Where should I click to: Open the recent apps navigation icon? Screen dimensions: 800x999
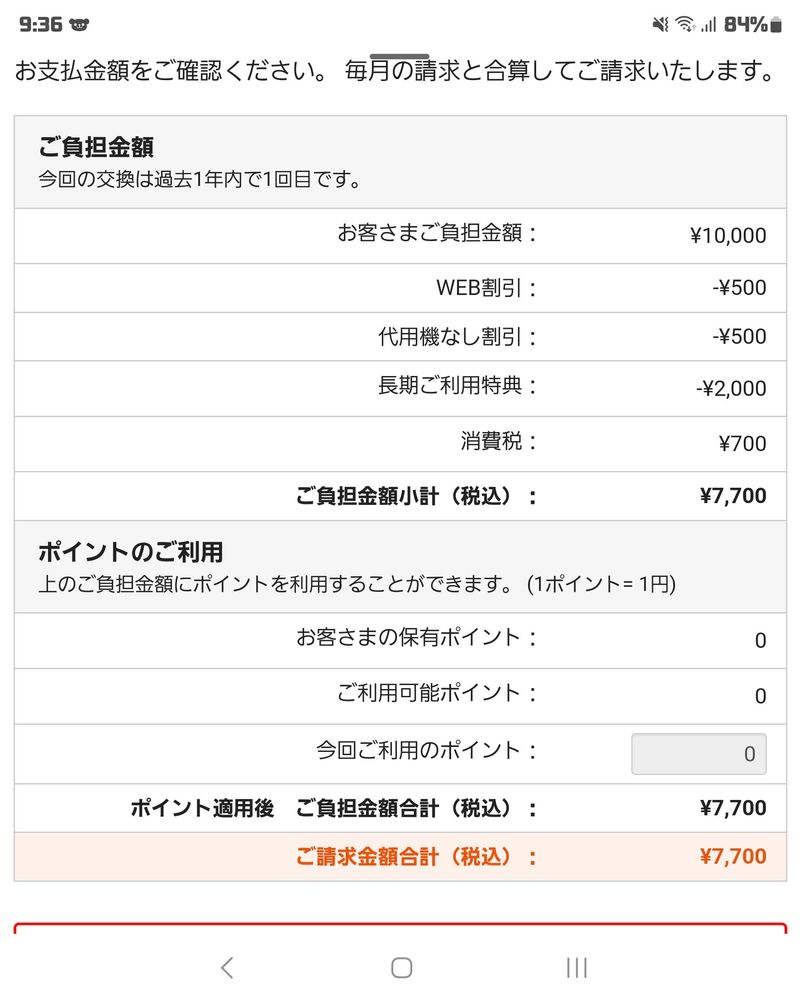click(x=576, y=968)
